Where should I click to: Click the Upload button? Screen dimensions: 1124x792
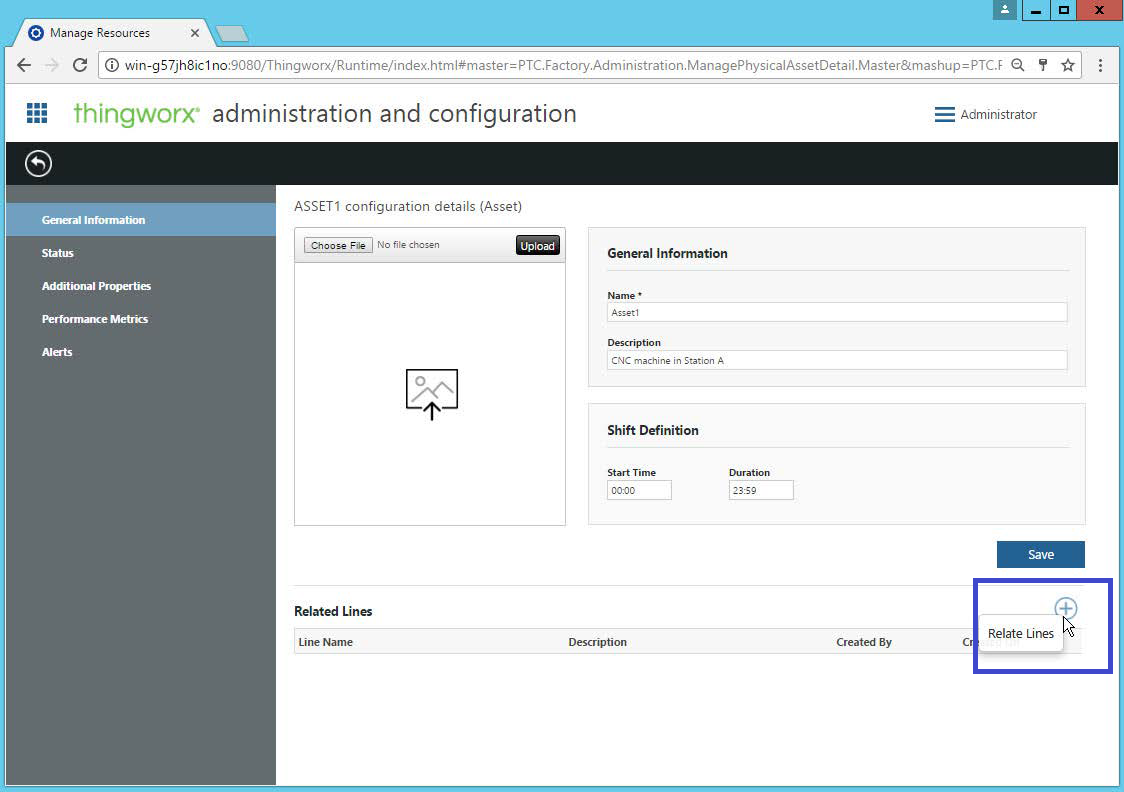point(537,245)
